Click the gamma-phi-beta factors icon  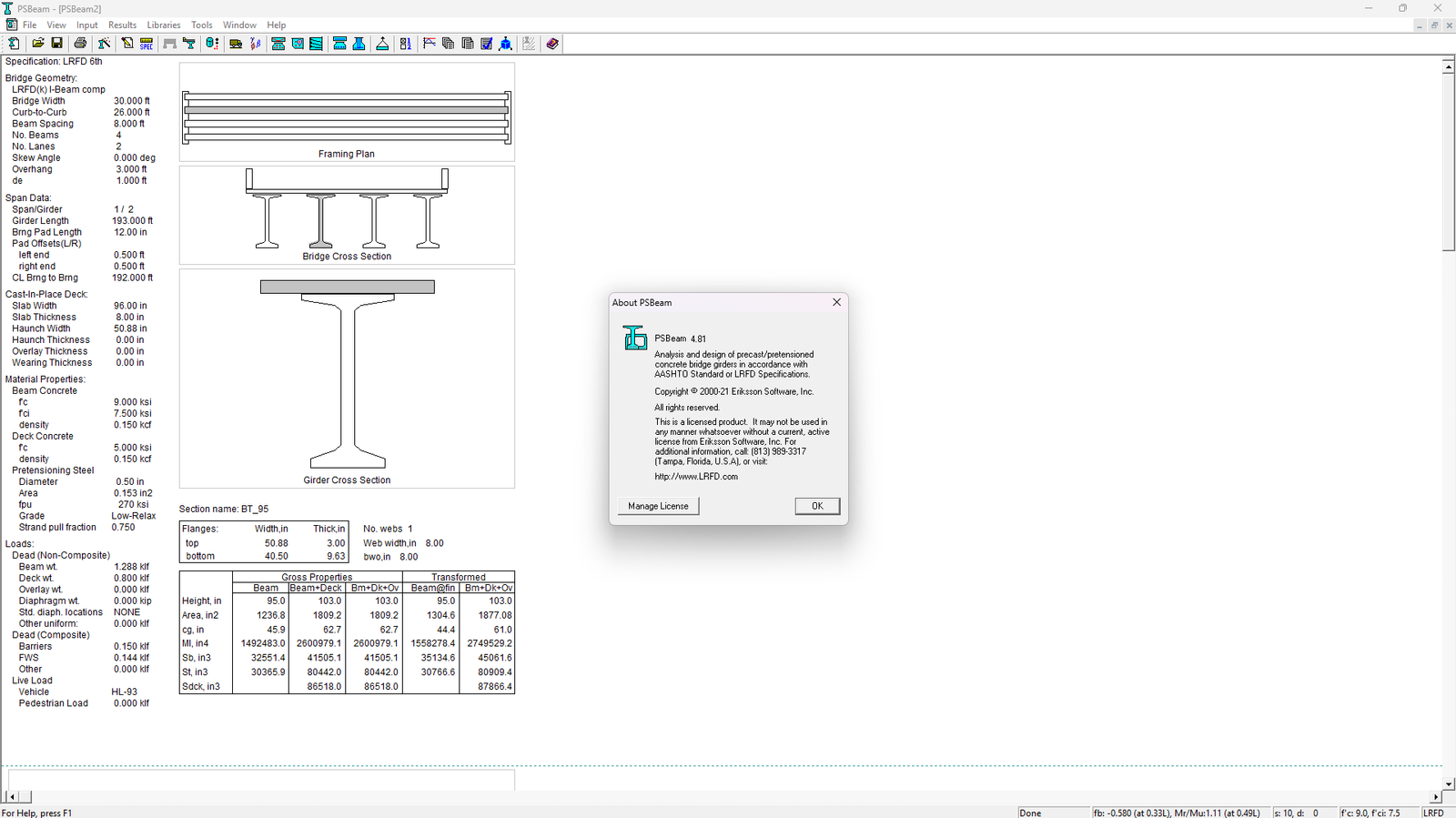coord(256,44)
